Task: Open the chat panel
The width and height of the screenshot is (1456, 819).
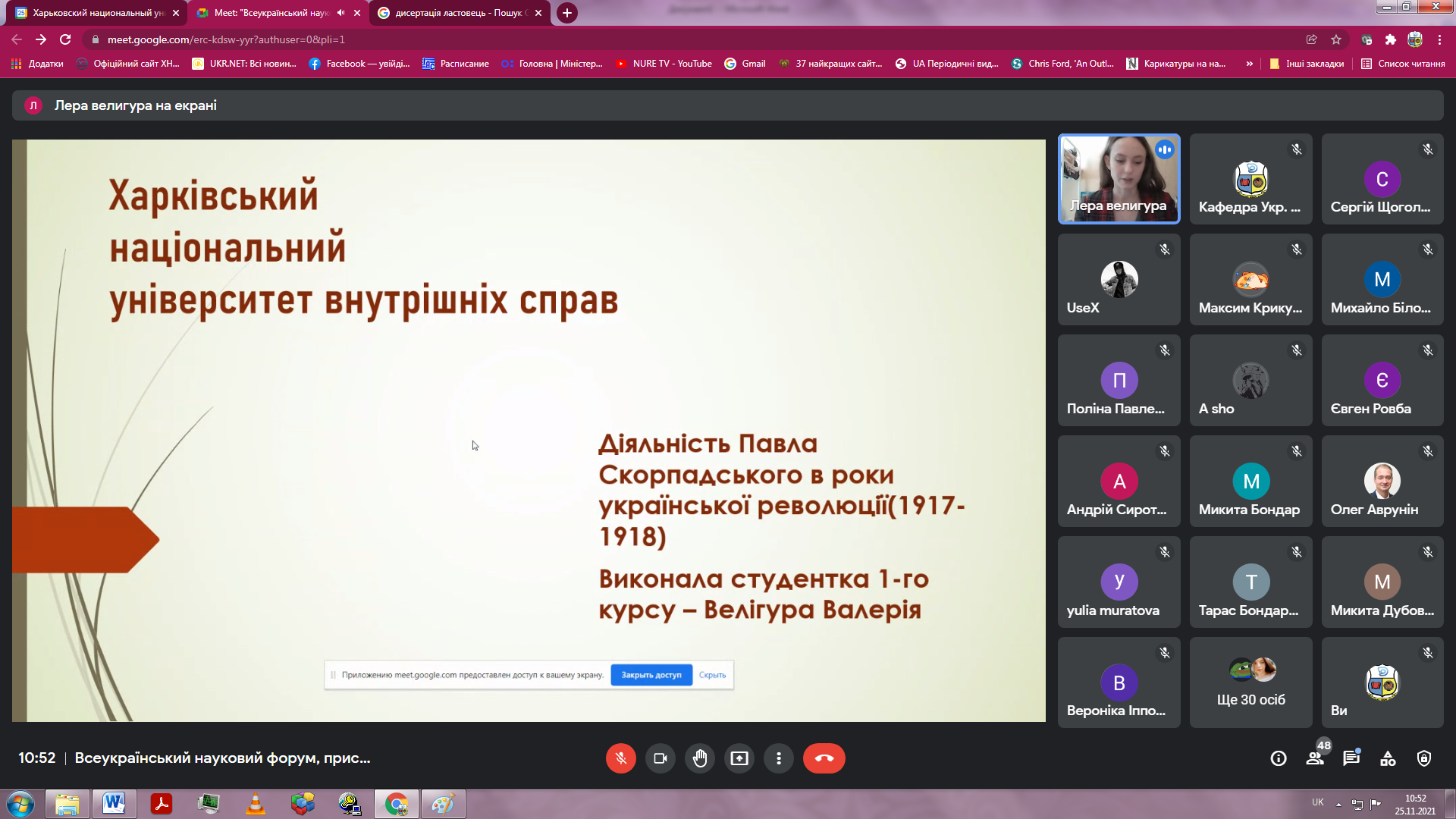Action: (x=1351, y=758)
